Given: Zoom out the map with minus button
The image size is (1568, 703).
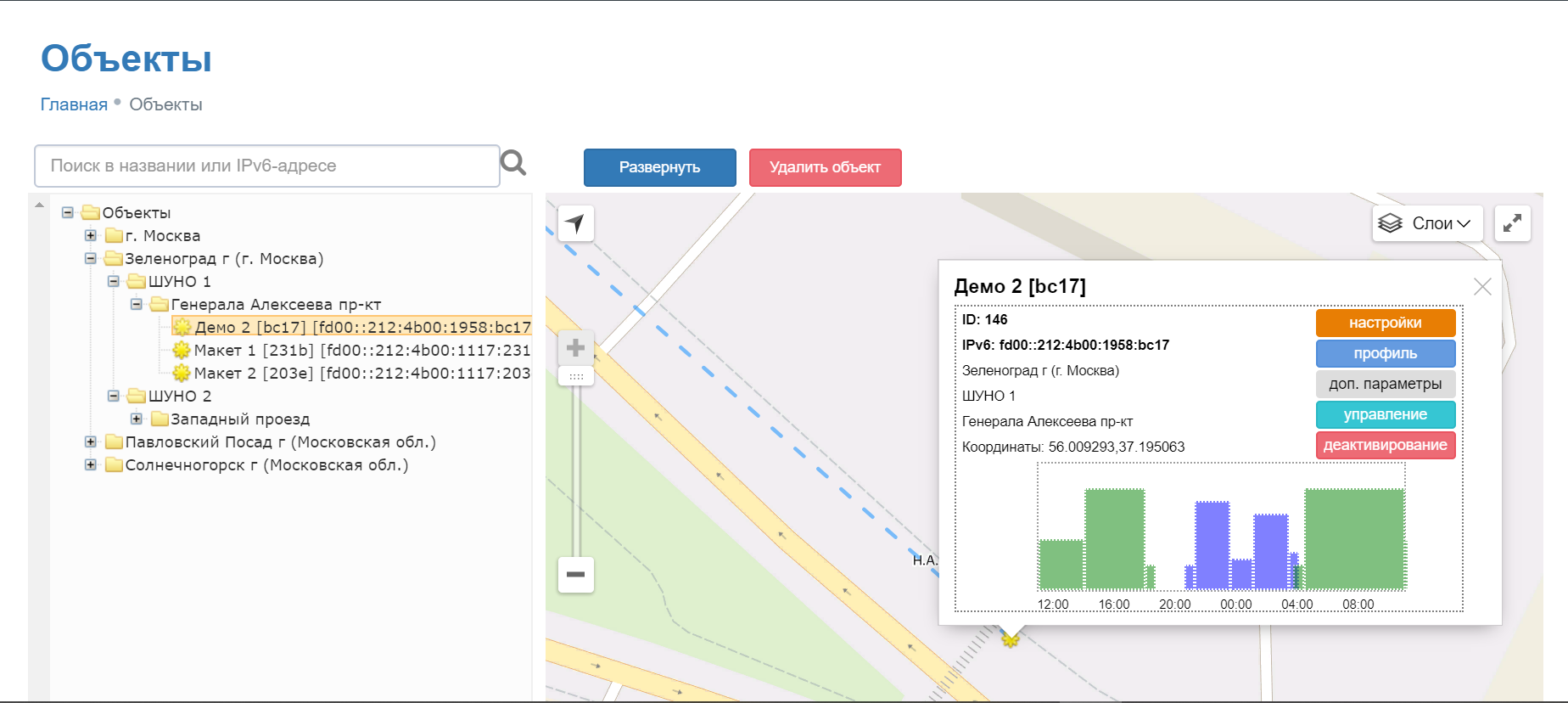Looking at the screenshot, I should tap(575, 575).
